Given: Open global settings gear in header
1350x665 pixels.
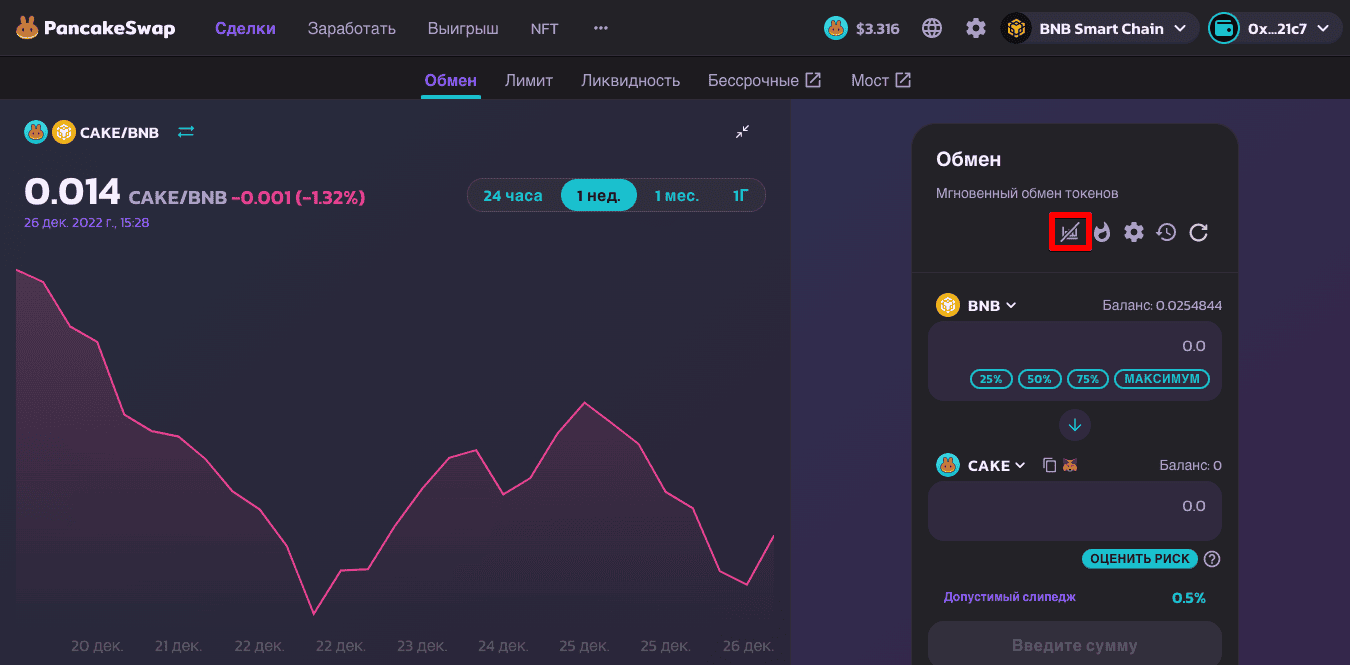Looking at the screenshot, I should [x=976, y=28].
